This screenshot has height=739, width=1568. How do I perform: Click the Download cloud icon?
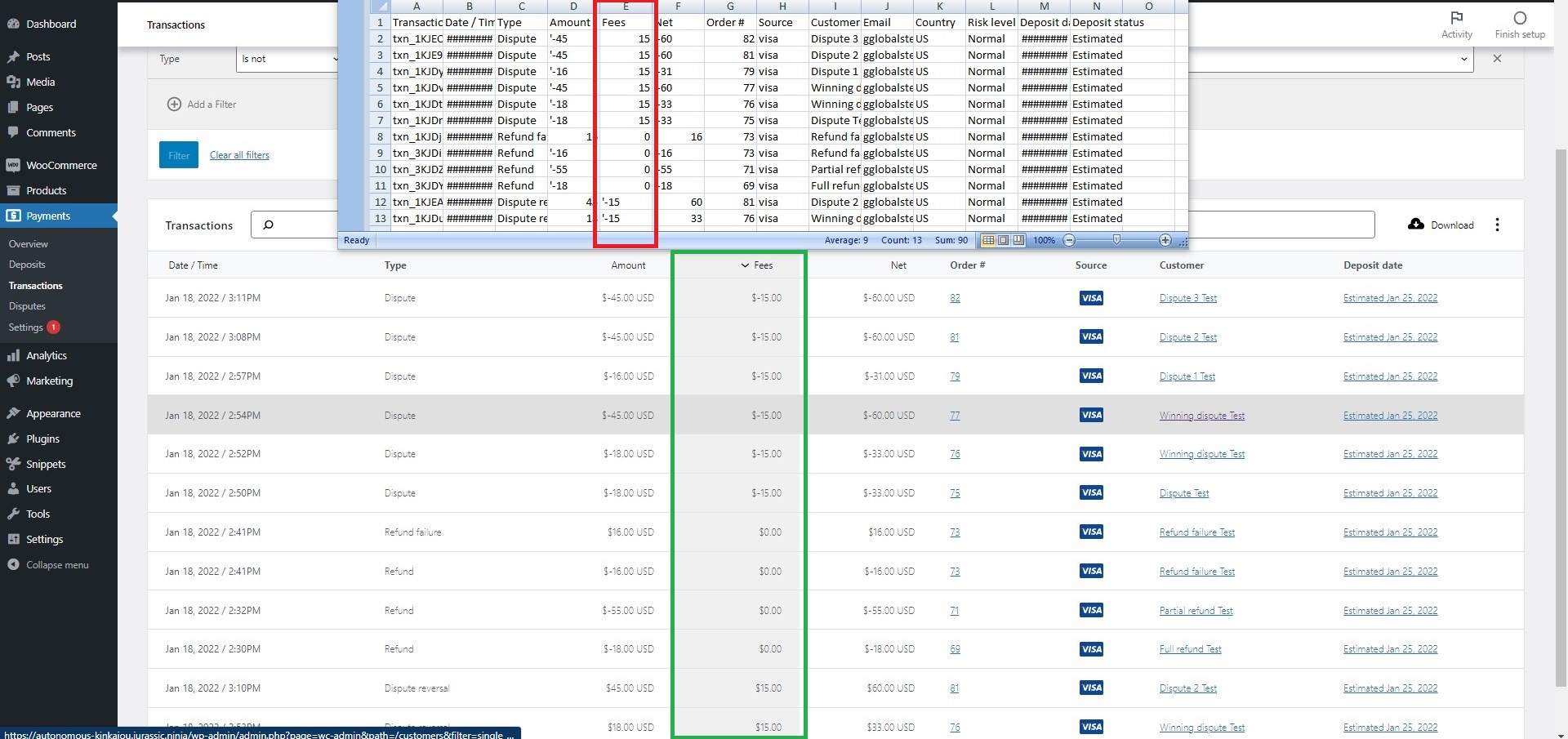1415,224
